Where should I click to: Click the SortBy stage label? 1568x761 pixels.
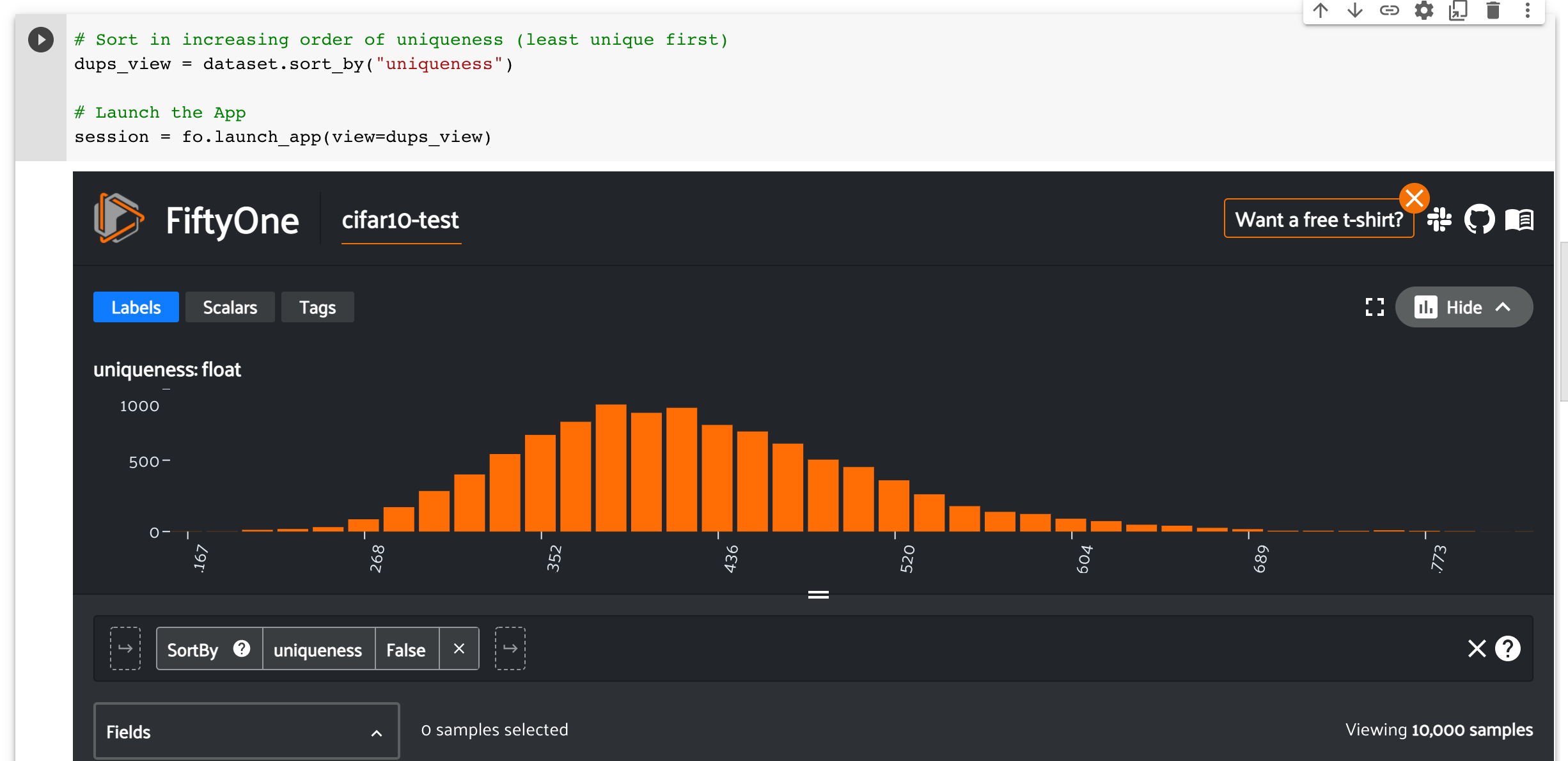point(192,650)
